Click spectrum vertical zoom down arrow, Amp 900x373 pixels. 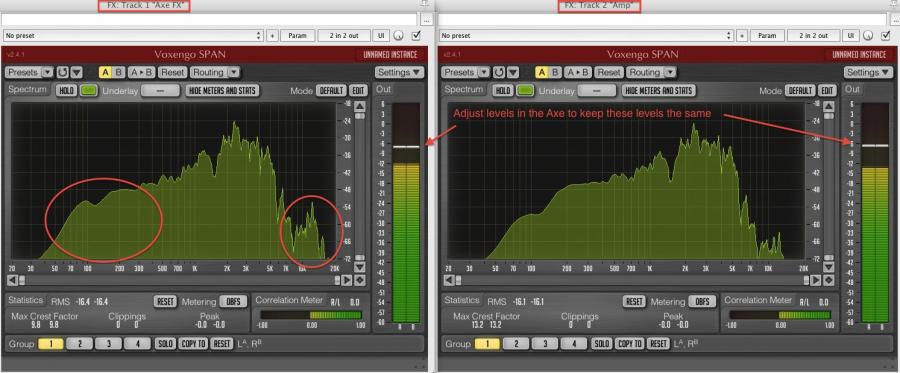828,267
